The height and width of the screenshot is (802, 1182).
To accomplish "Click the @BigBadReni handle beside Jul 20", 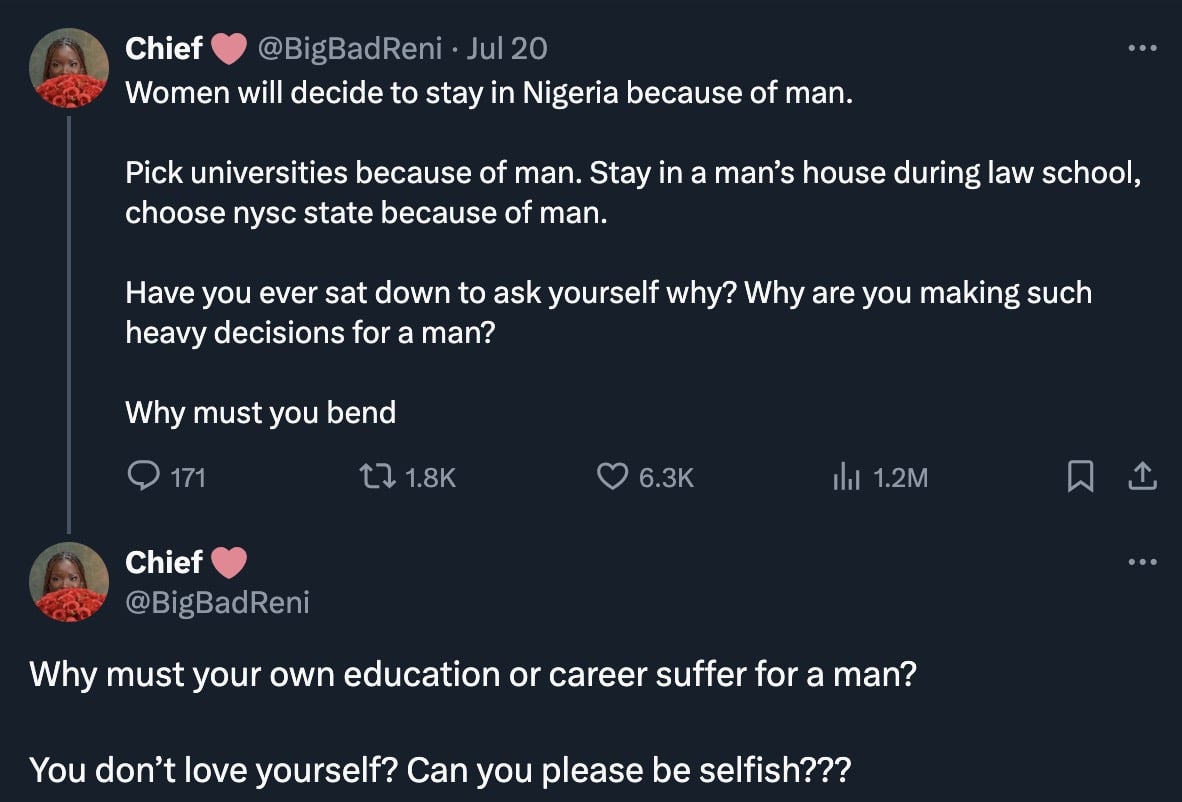I will [352, 48].
